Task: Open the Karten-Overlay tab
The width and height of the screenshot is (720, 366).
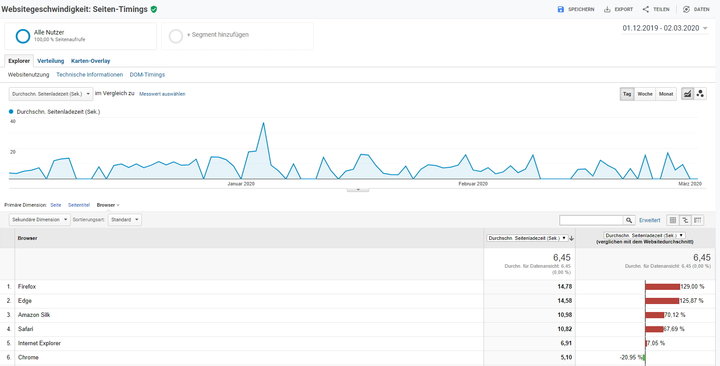Action: coord(90,61)
